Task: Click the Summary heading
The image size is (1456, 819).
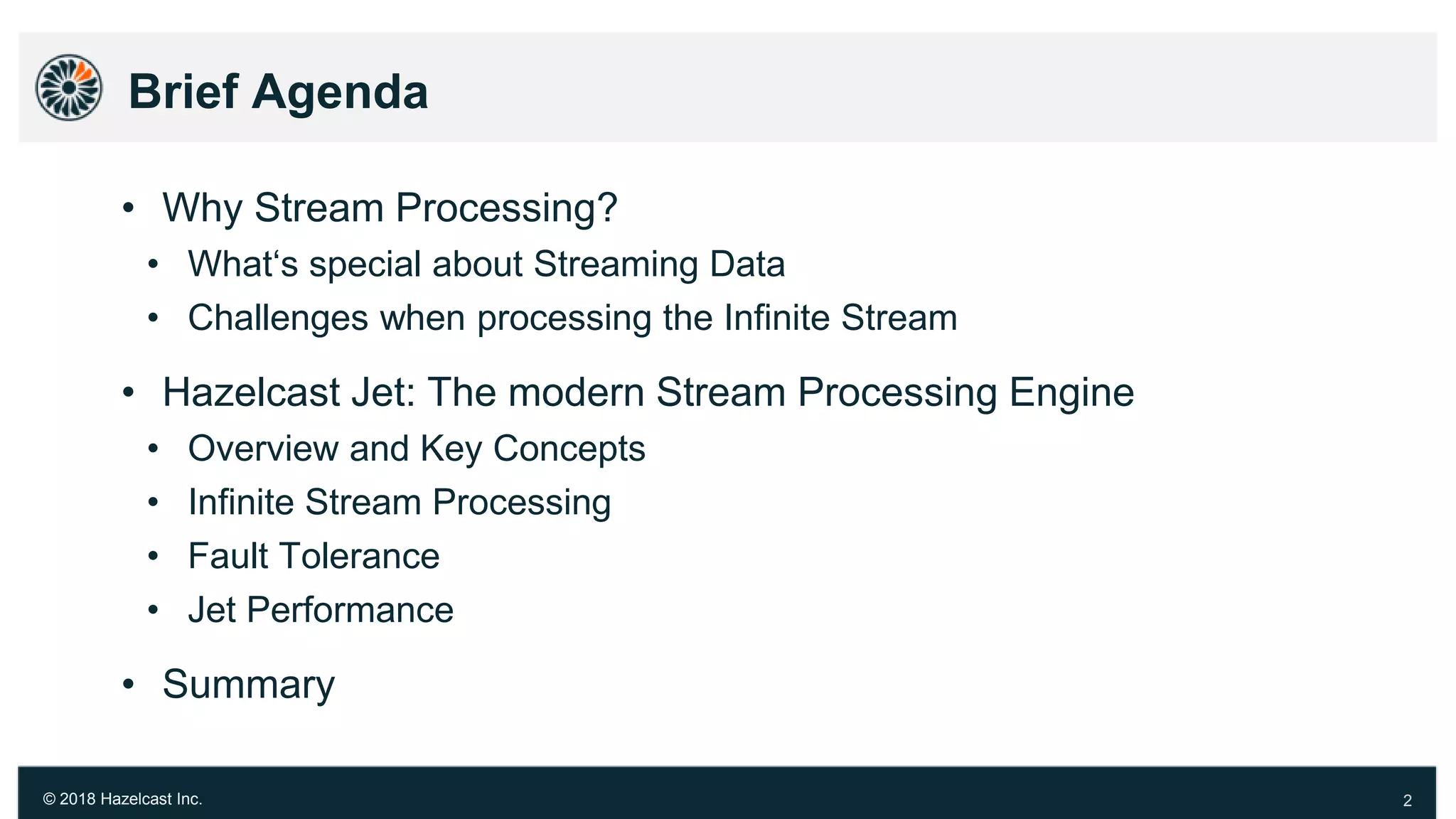Action: (248, 685)
